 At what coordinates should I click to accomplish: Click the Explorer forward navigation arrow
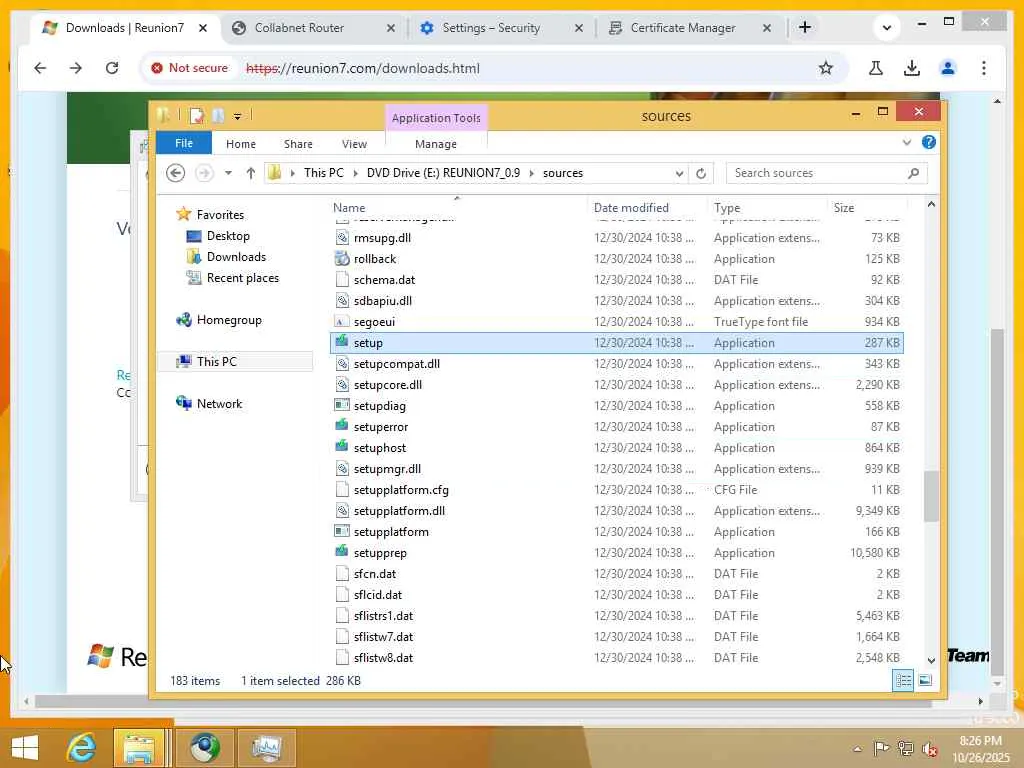[204, 173]
